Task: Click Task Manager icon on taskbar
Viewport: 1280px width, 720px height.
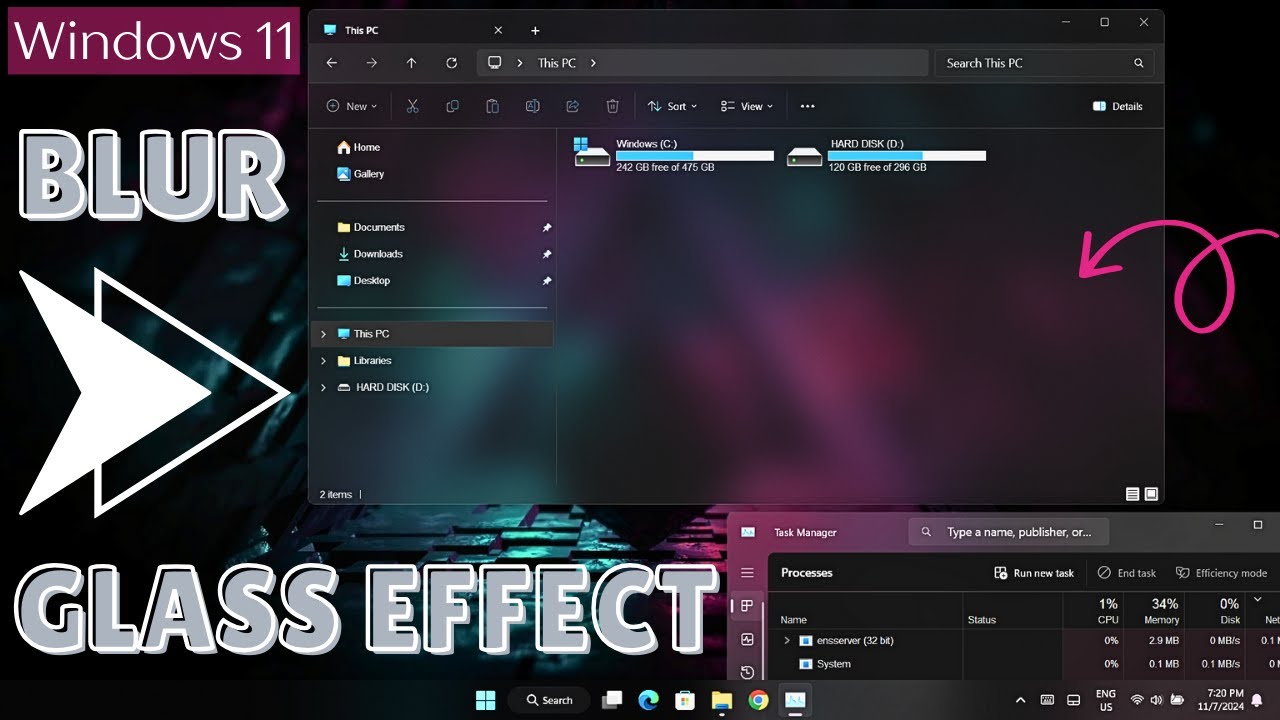Action: (795, 700)
